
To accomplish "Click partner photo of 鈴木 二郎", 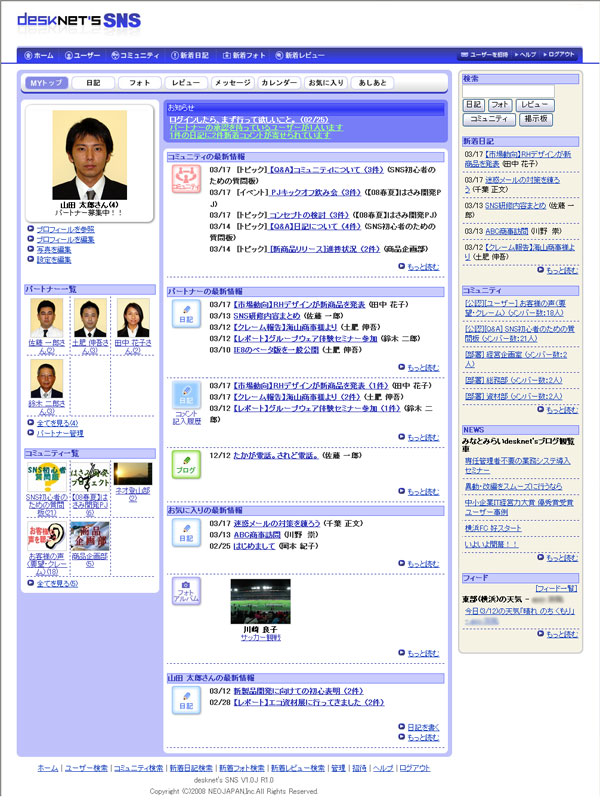I will [46, 379].
